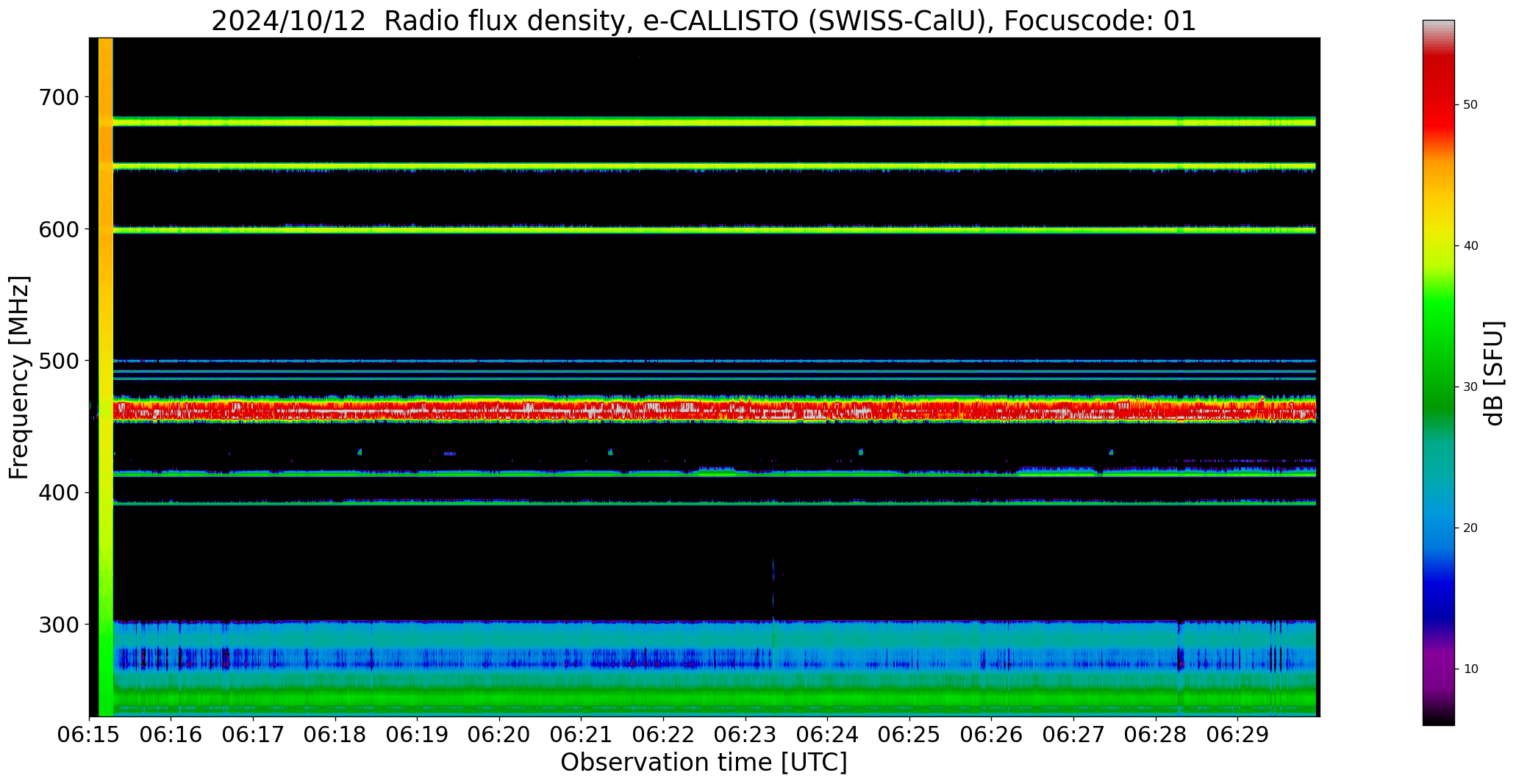Click the horizontal line near 648 MHz
Image resolution: width=1516 pixels, height=784 pixels.
(x=714, y=167)
